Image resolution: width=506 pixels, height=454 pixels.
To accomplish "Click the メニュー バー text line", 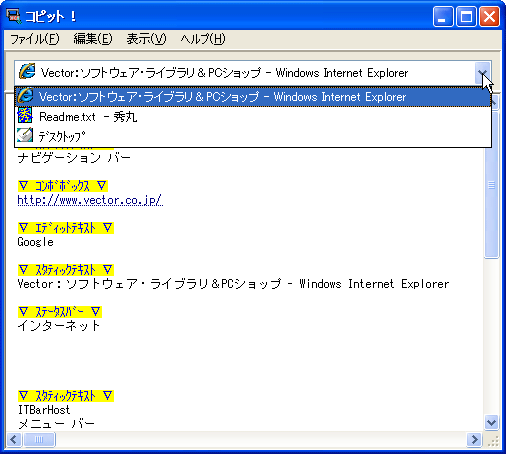I will (56, 424).
